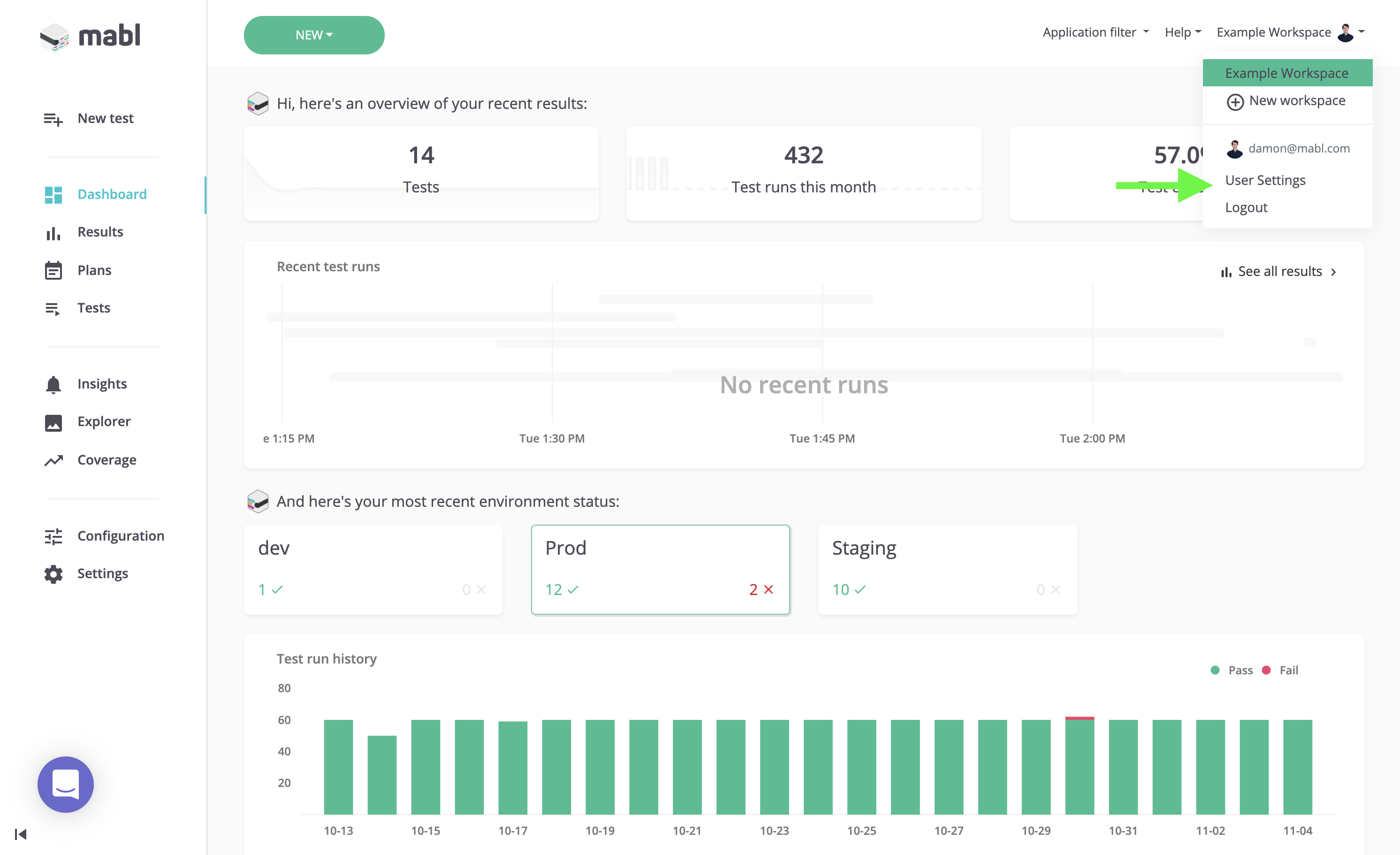Click the Coverage trend line icon
The height and width of the screenshot is (855, 1400).
[x=53, y=460]
